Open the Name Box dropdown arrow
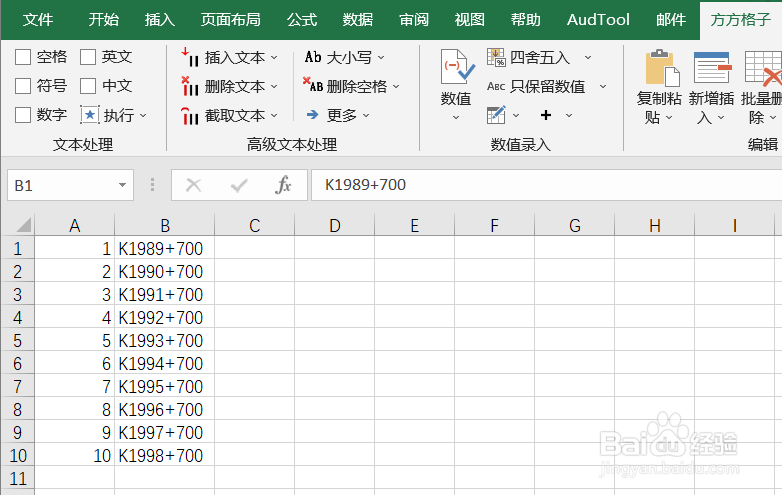This screenshot has width=782, height=495. [122, 185]
